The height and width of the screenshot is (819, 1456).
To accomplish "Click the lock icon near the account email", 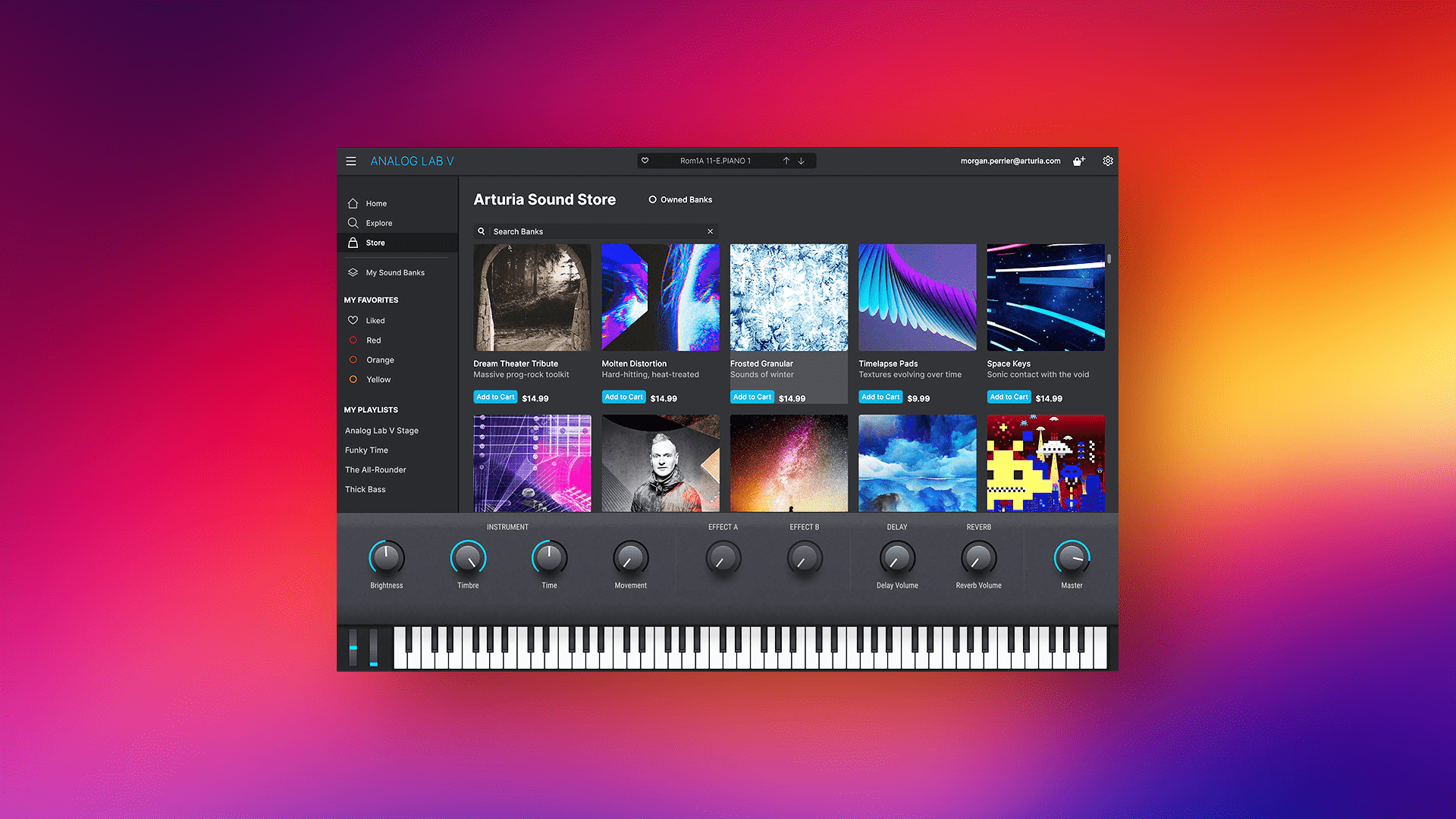I will tap(1078, 161).
